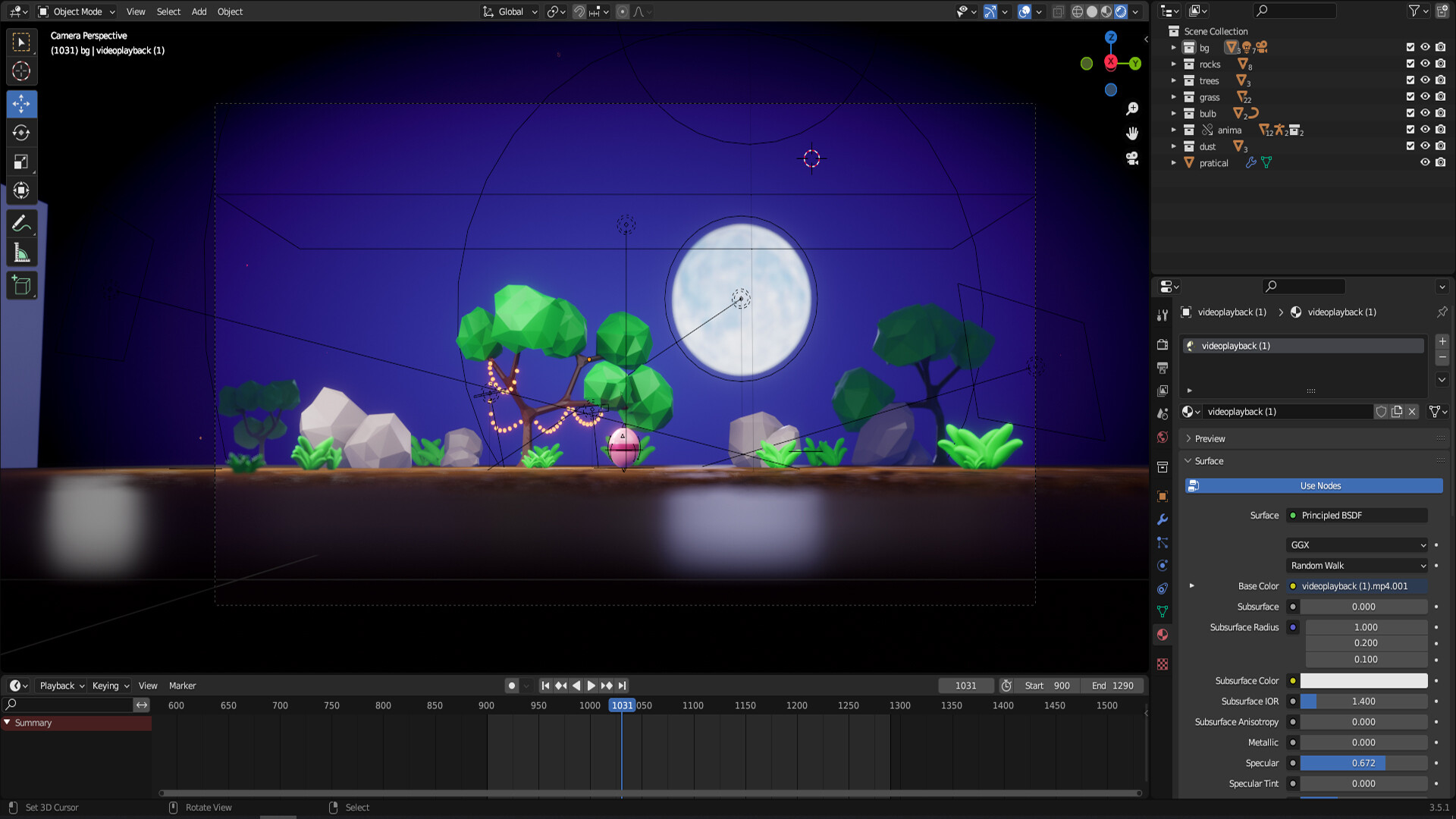The width and height of the screenshot is (1456, 819).
Task: Uncheck the trees collection checkbox
Action: pyautogui.click(x=1410, y=80)
